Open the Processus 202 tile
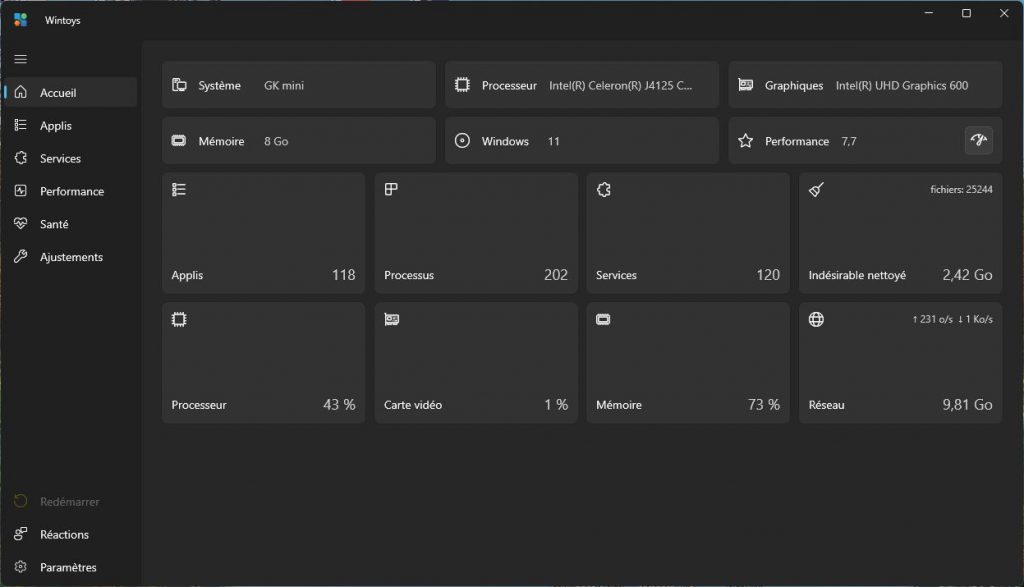Screen dimensions: 1024x587 476,233
